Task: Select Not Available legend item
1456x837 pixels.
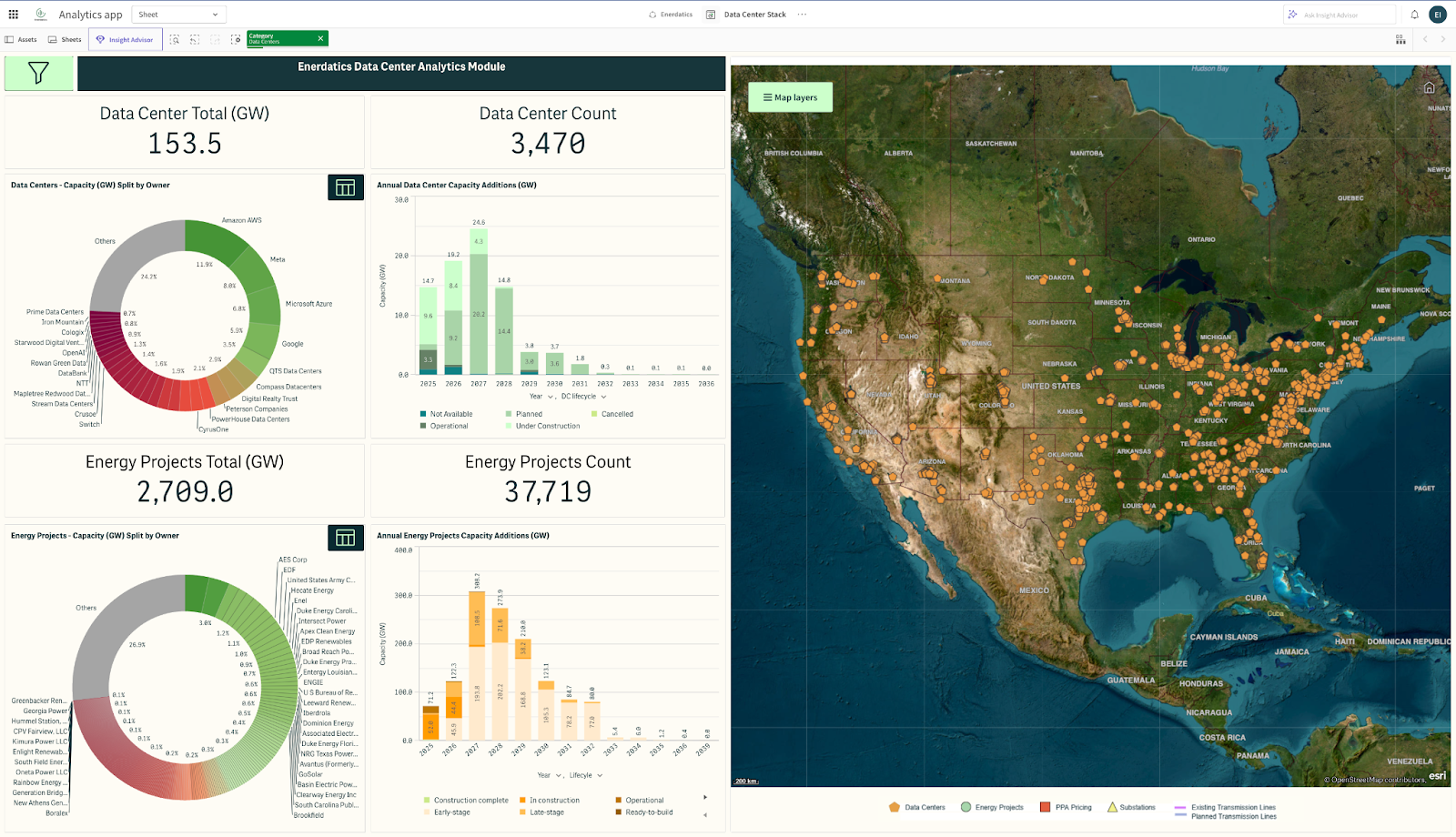Action: tap(446, 414)
